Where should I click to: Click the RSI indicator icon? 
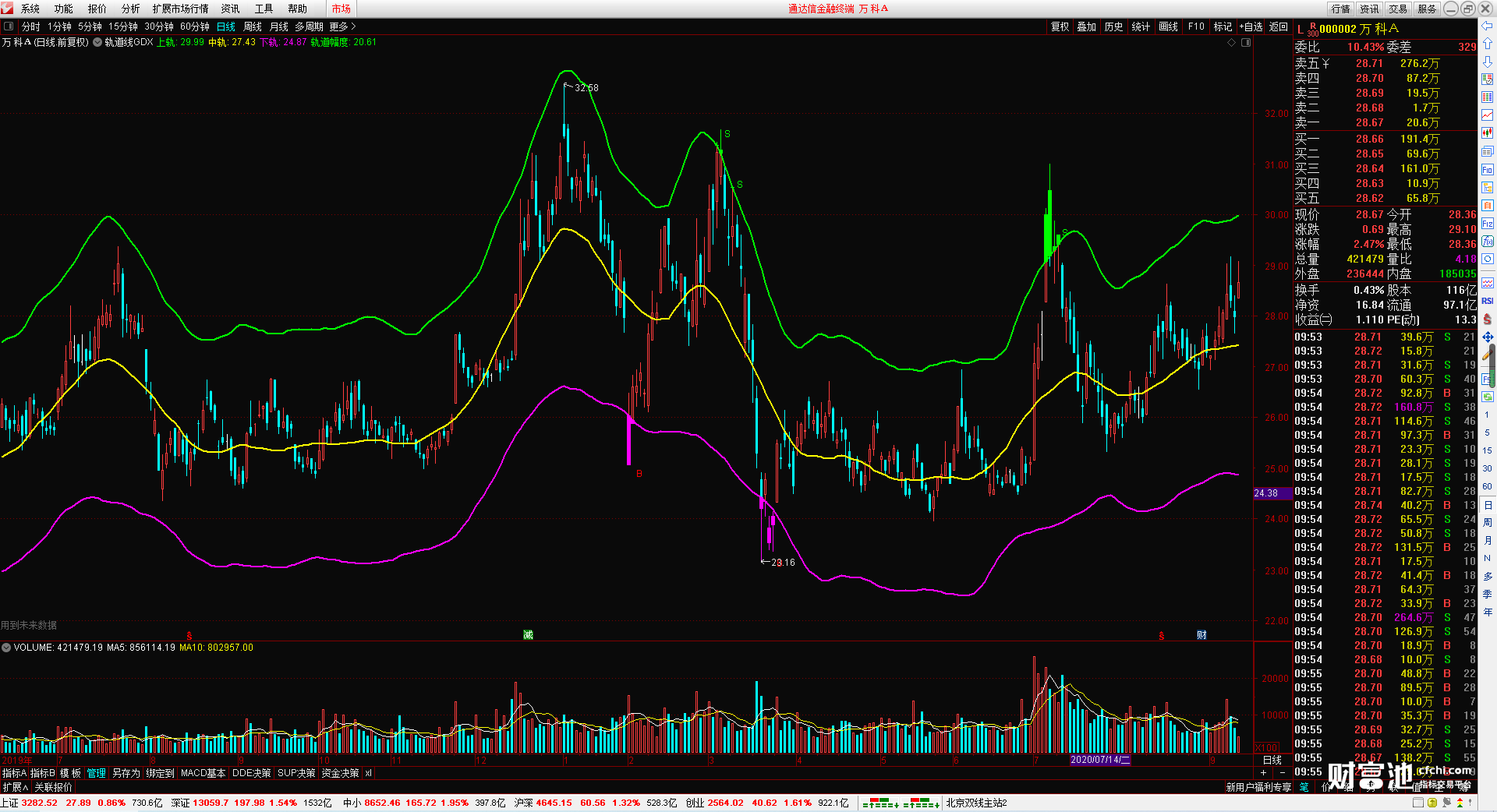[x=1488, y=301]
